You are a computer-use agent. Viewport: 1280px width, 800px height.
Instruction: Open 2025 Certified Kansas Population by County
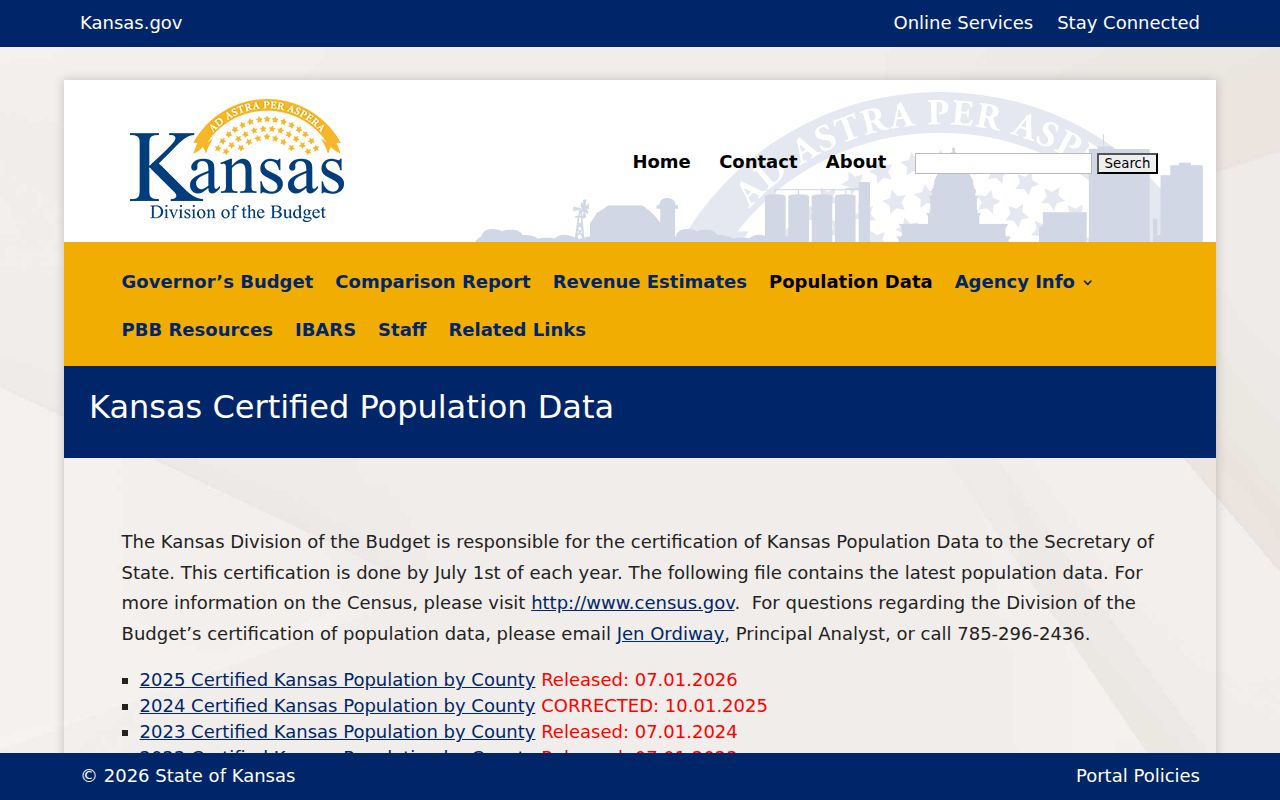point(337,680)
